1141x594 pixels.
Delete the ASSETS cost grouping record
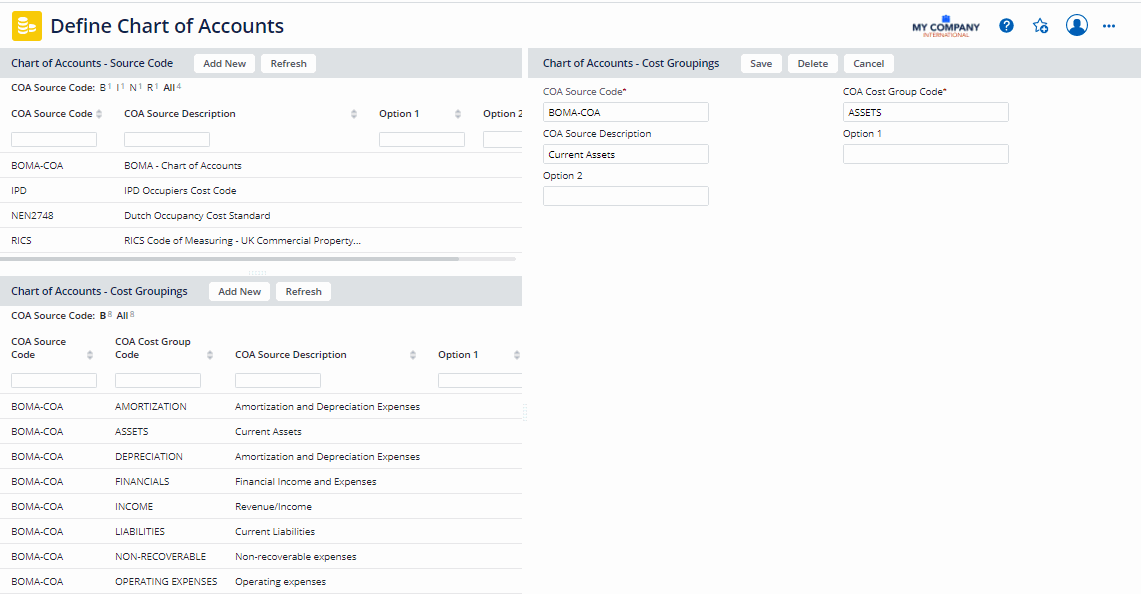pyautogui.click(x=812, y=64)
